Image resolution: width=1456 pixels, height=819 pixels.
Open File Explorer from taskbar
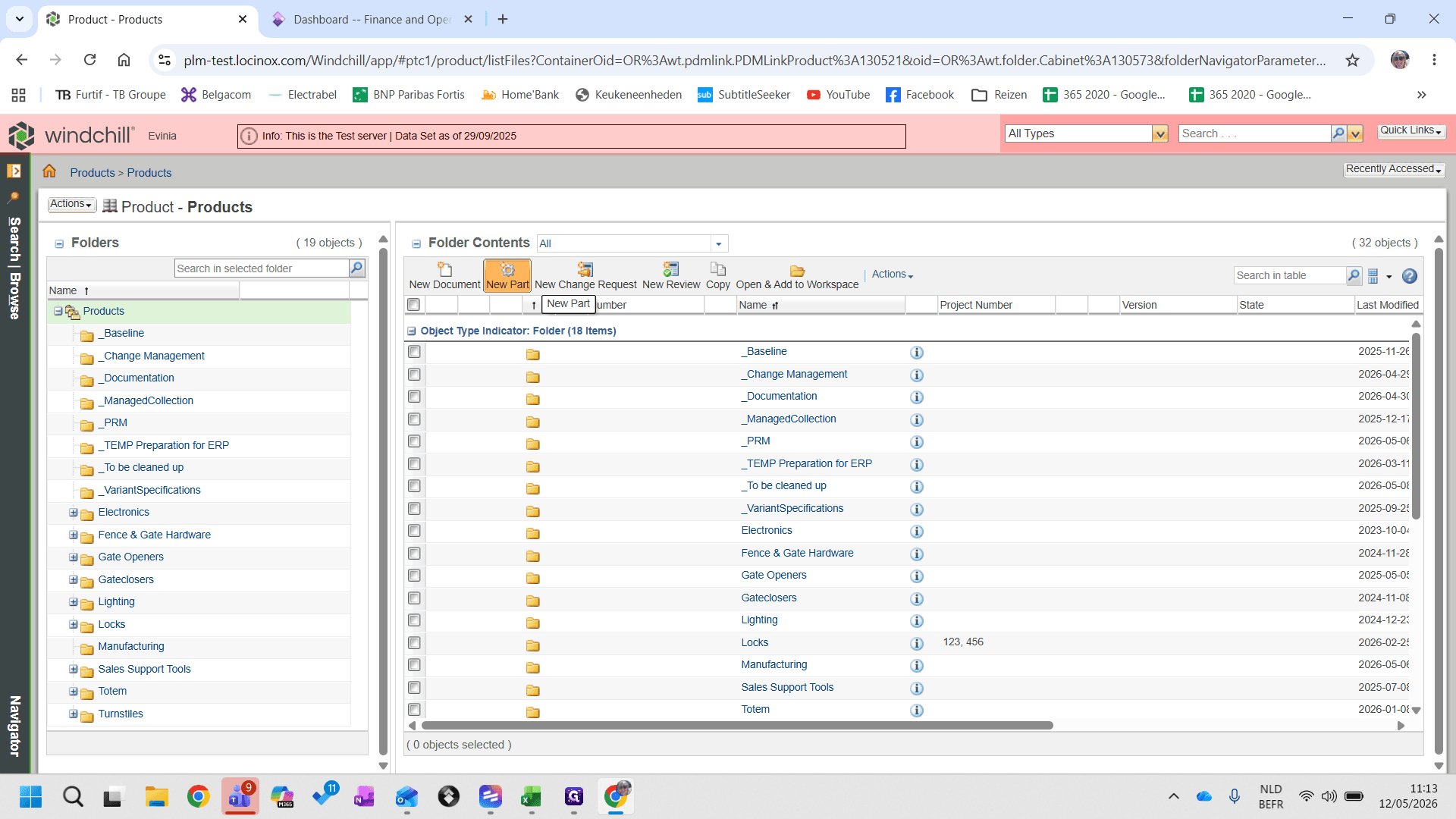point(156,796)
